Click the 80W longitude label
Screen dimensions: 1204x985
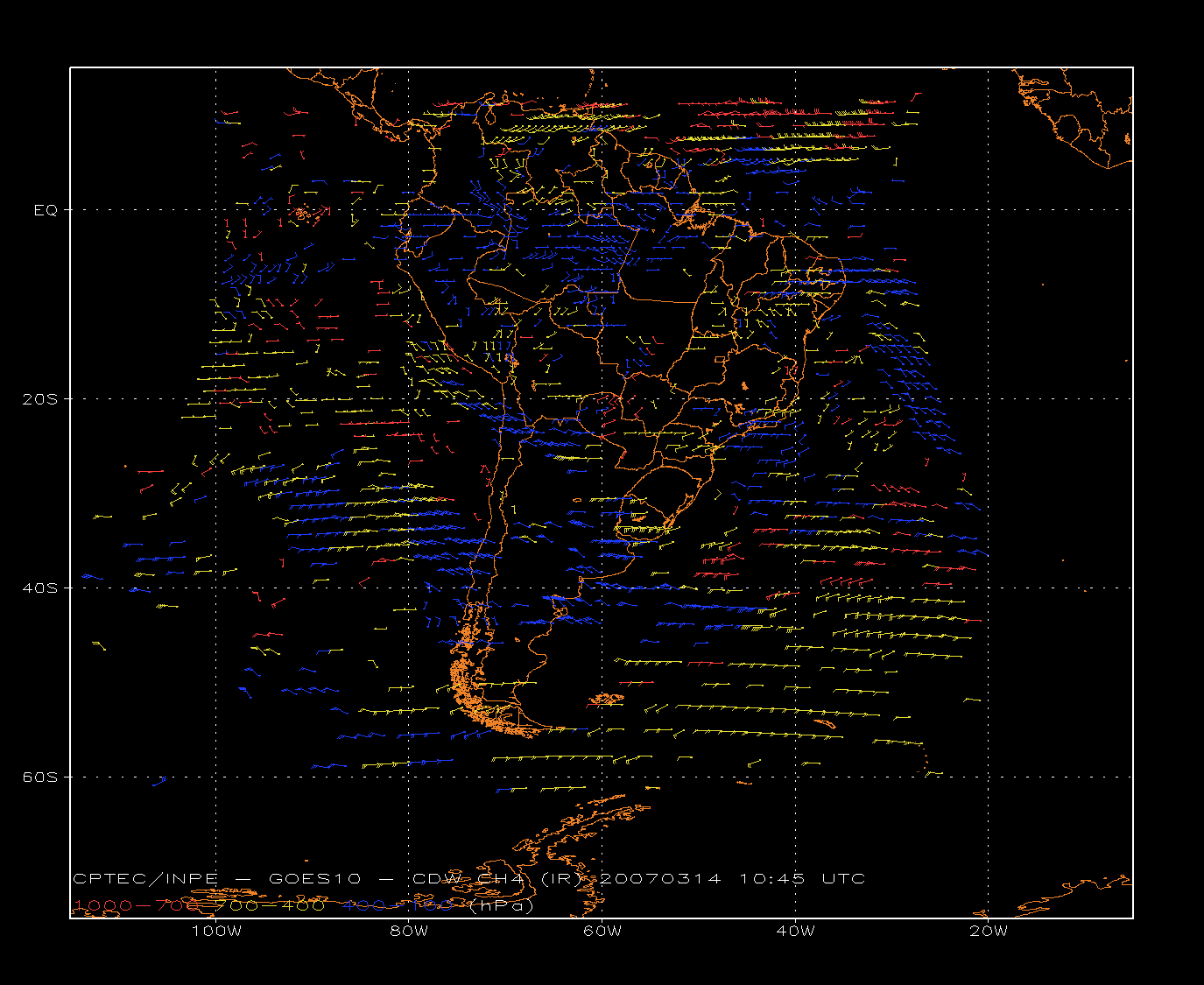pos(409,931)
